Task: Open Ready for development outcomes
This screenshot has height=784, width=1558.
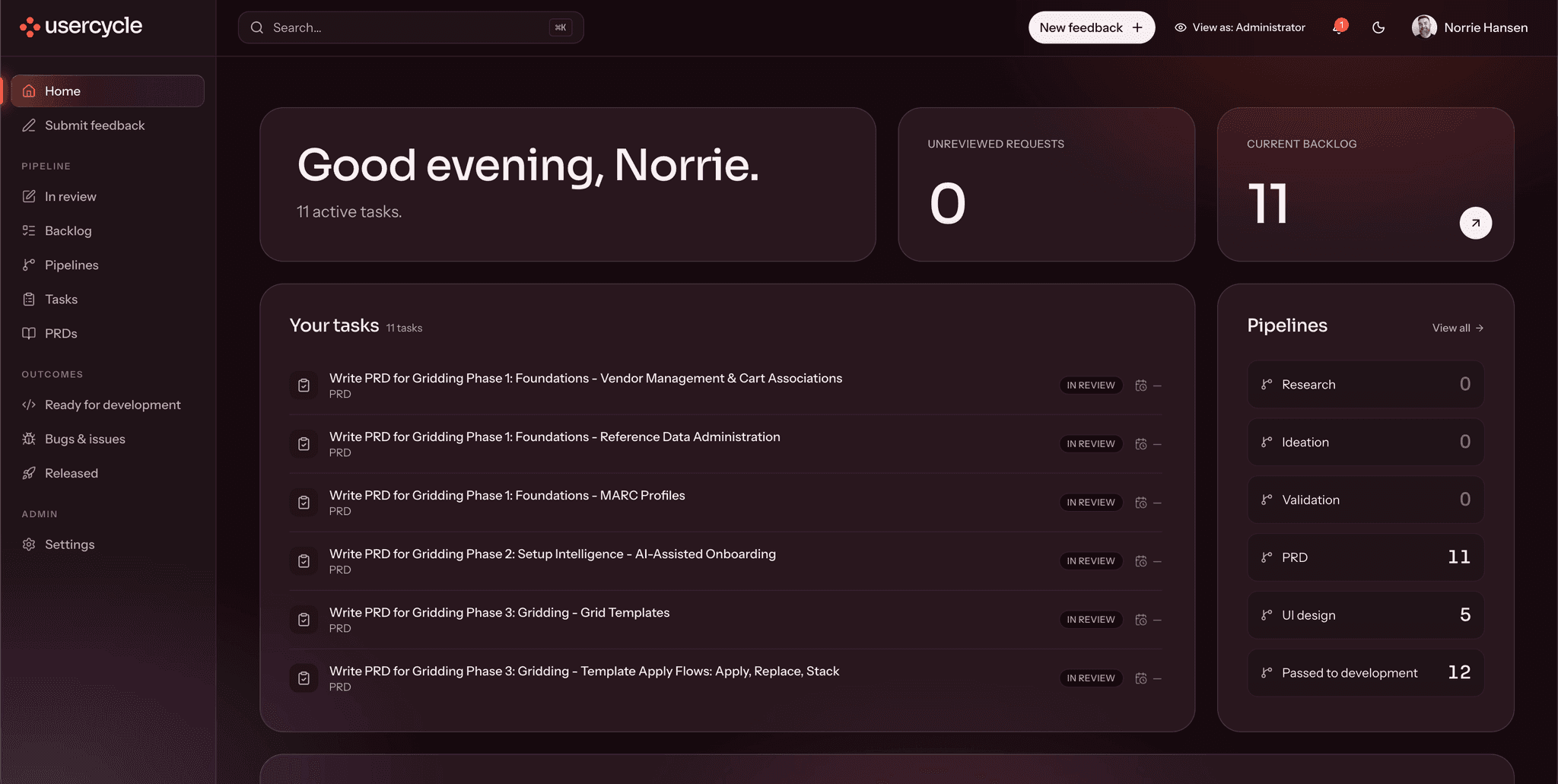Action: click(x=107, y=405)
